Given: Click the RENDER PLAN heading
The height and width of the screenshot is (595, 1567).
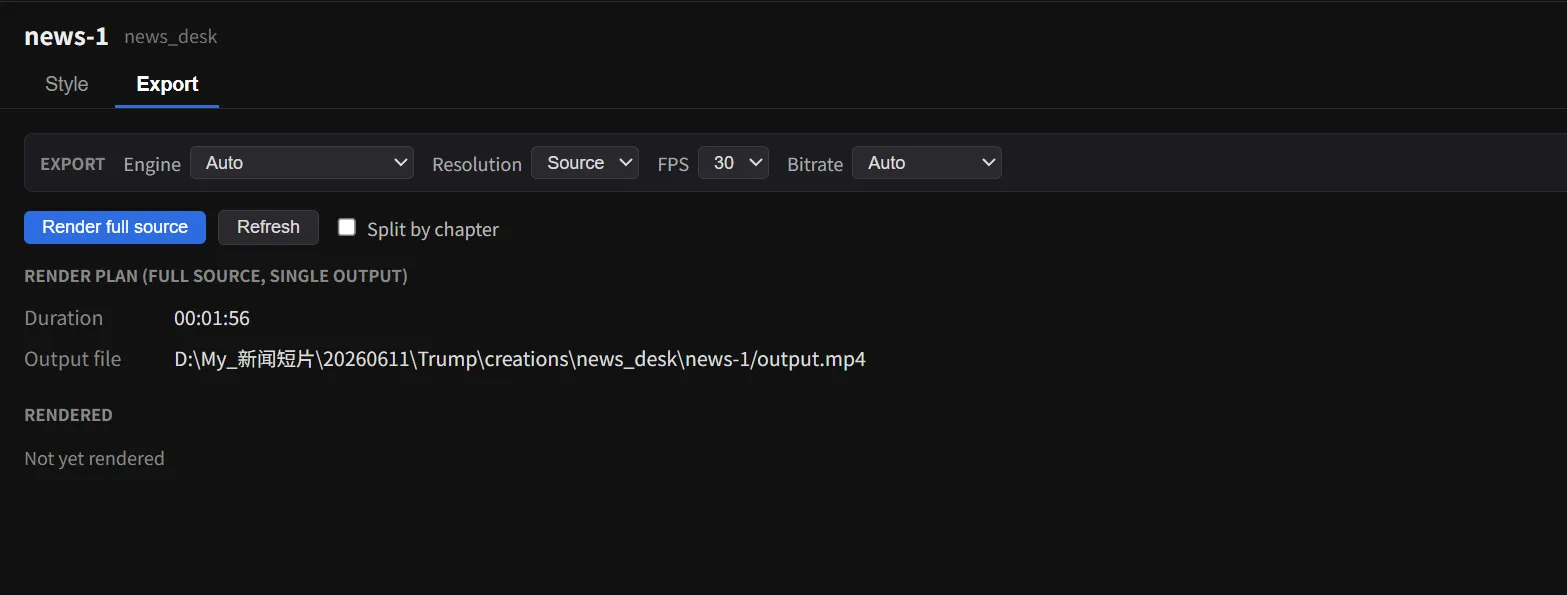Looking at the screenshot, I should (x=216, y=276).
